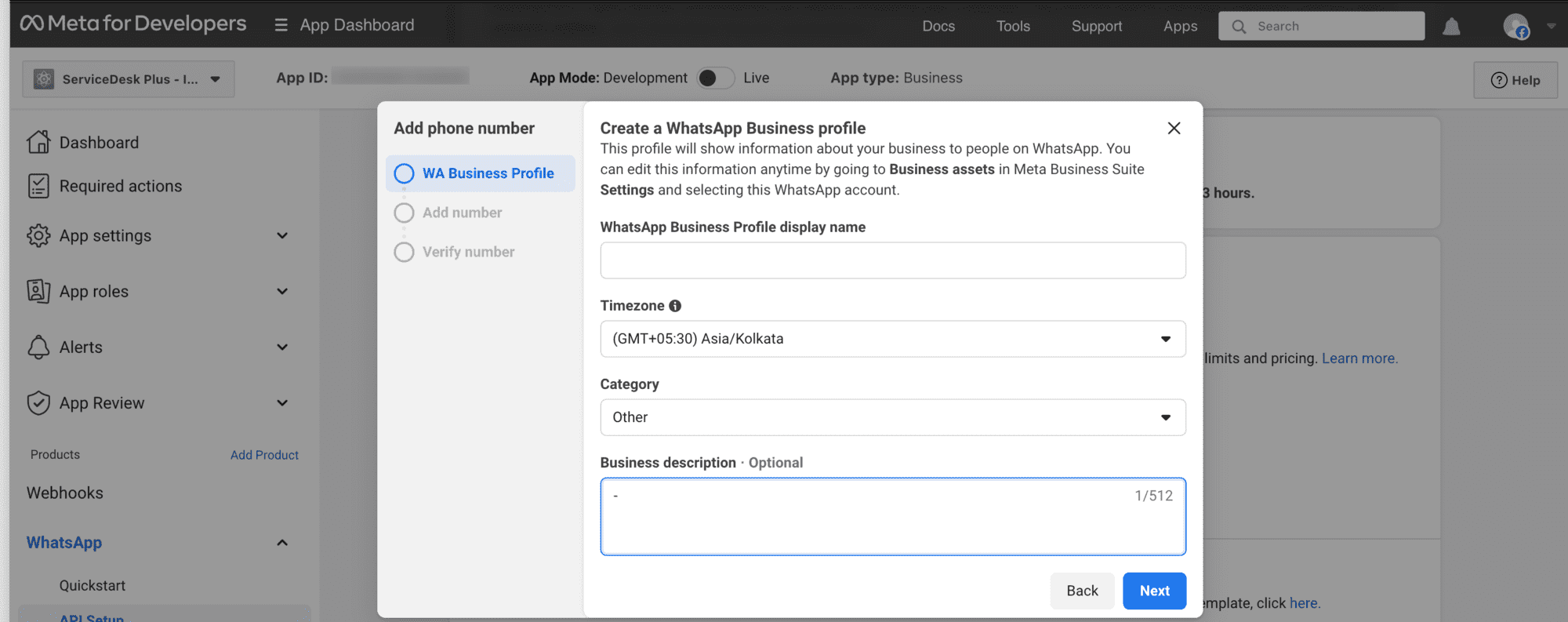The width and height of the screenshot is (1568, 622).
Task: Click the Dashboard home icon
Action: click(x=38, y=142)
